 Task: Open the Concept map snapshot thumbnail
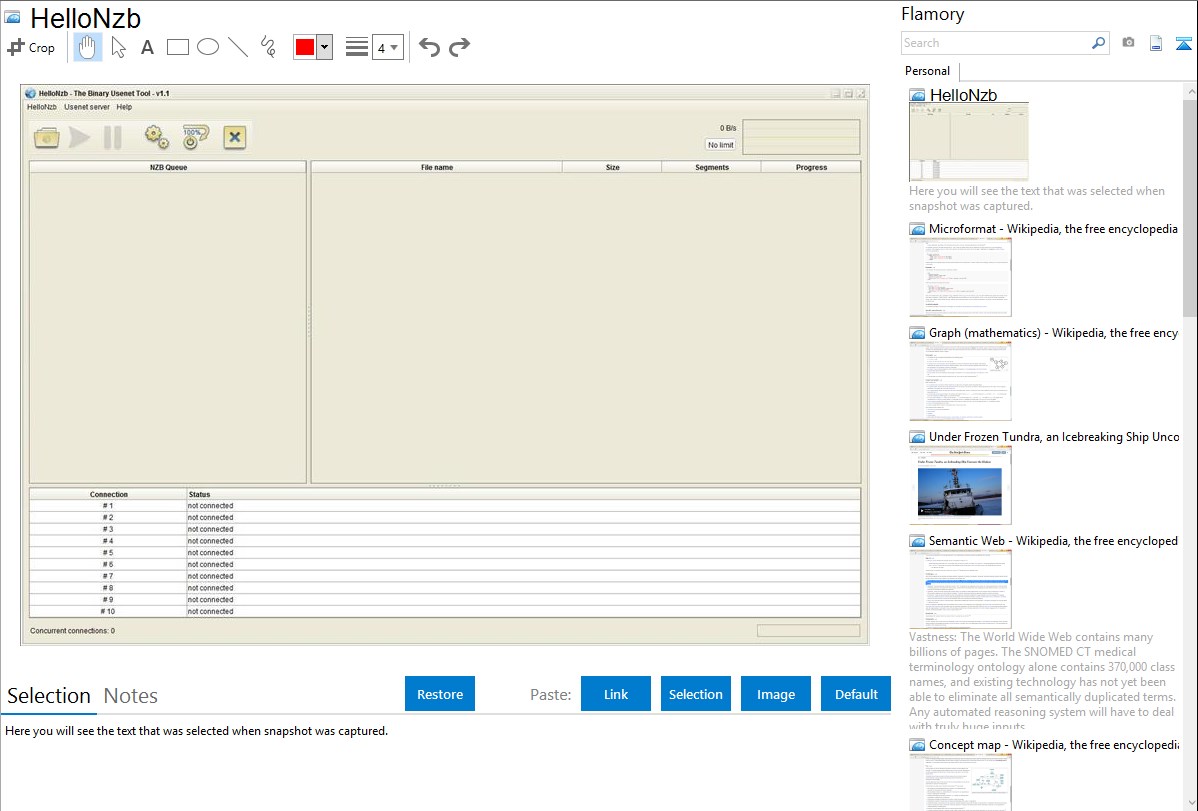click(x=960, y=782)
